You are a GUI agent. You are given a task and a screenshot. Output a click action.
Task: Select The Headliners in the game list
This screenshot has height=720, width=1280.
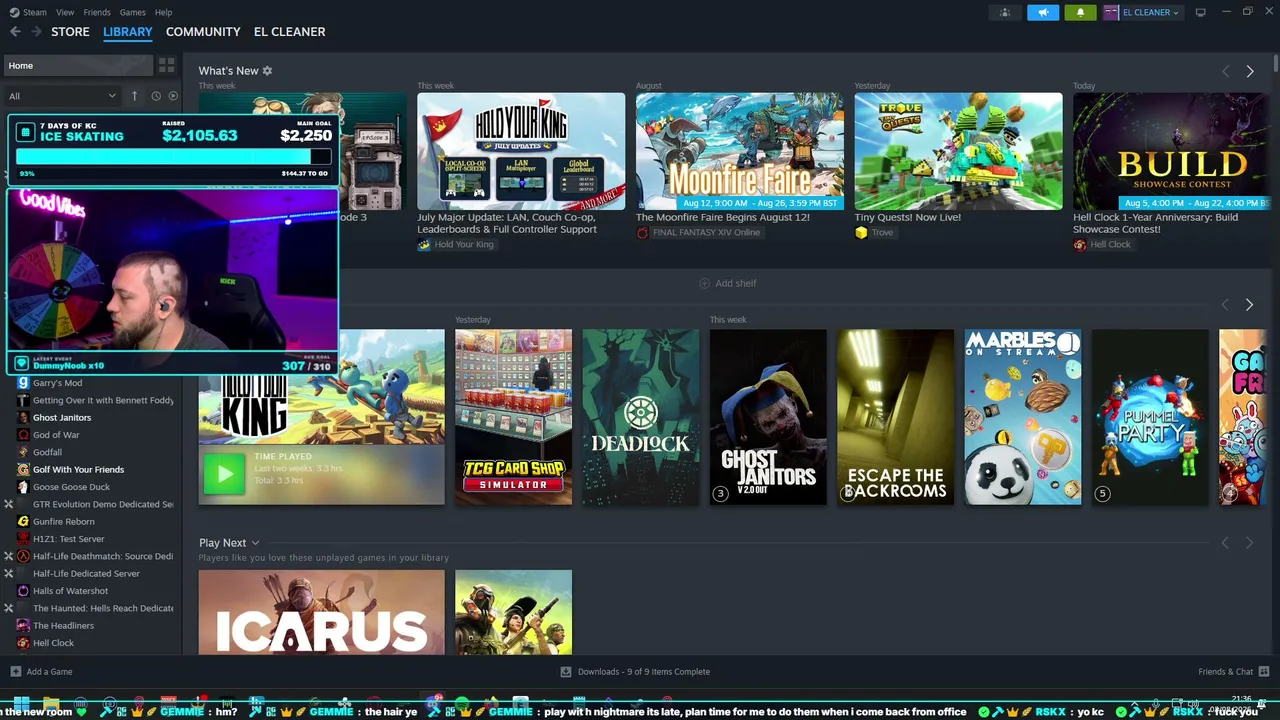pyautogui.click(x=63, y=626)
